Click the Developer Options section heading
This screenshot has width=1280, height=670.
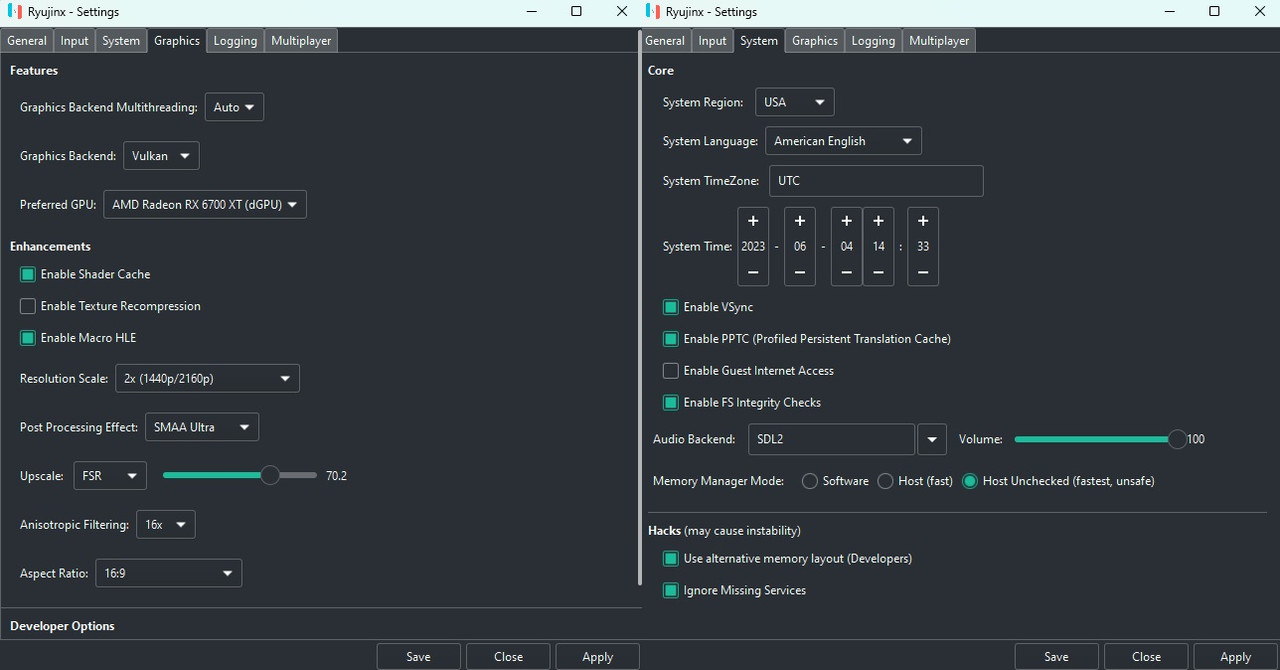(x=62, y=626)
